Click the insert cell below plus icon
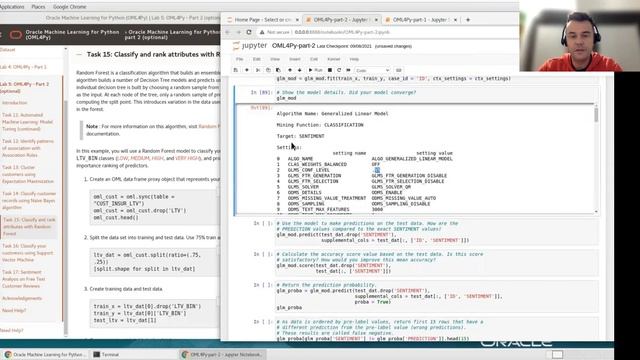Image resolution: width=640 pixels, height=360 pixels. [x=247, y=70]
